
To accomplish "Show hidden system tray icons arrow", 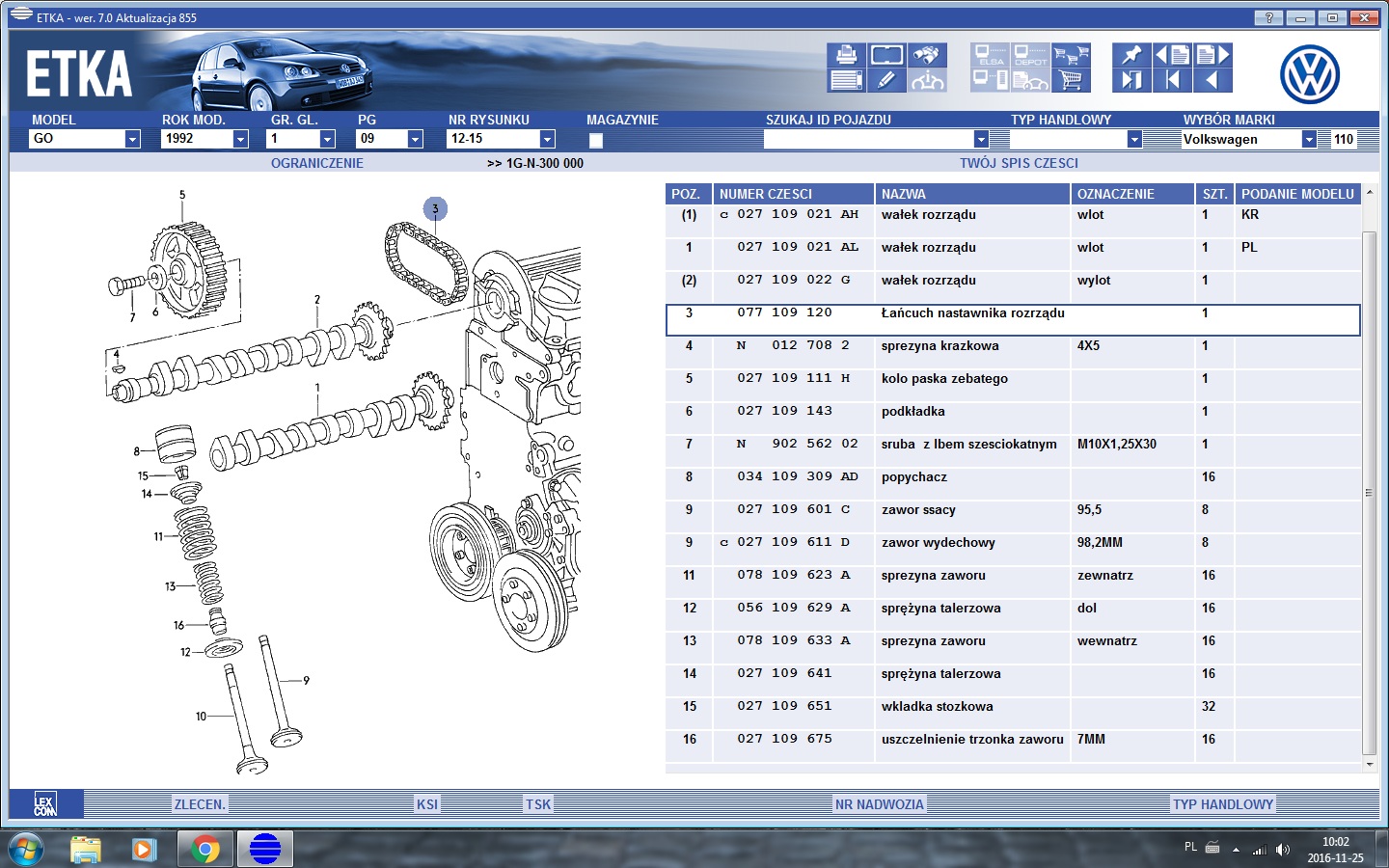I will 1236,850.
